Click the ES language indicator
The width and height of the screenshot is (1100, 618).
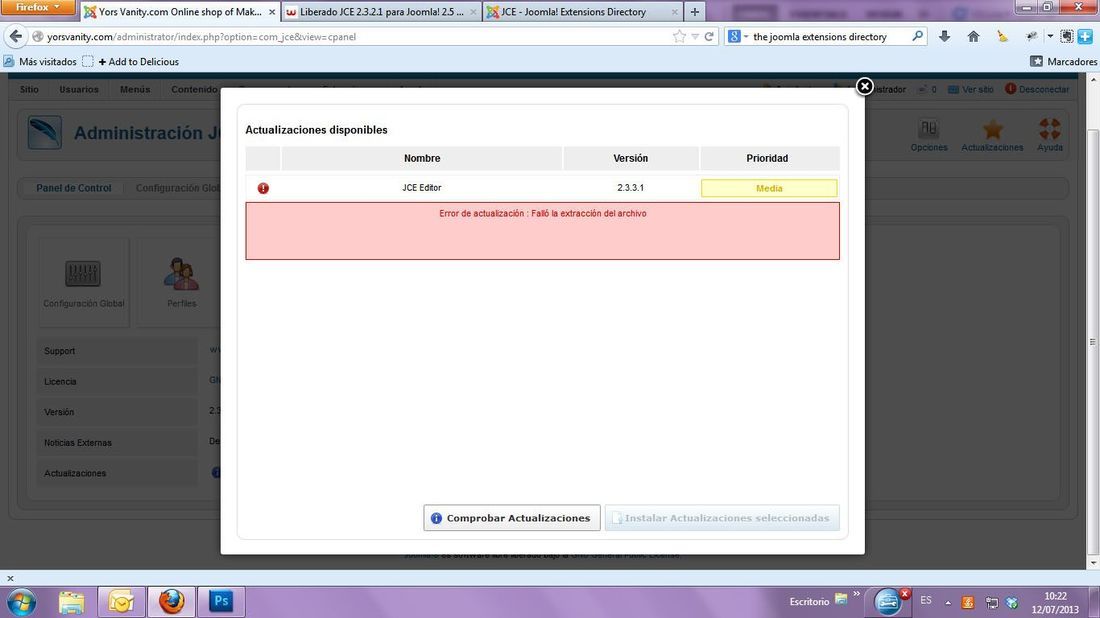coord(926,601)
